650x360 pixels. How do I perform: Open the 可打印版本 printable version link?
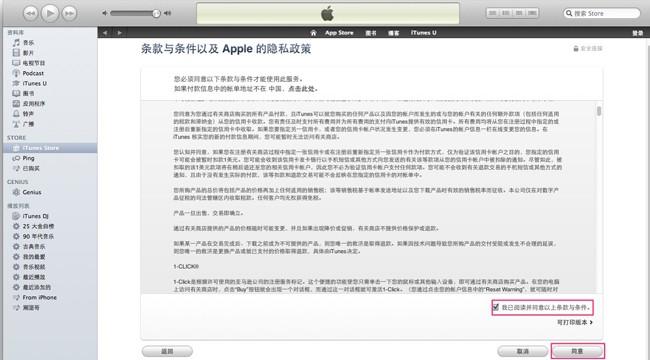click(x=575, y=322)
